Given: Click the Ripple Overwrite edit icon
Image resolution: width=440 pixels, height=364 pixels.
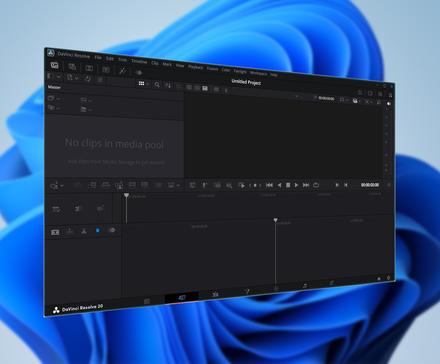Looking at the screenshot, I should (x=105, y=185).
